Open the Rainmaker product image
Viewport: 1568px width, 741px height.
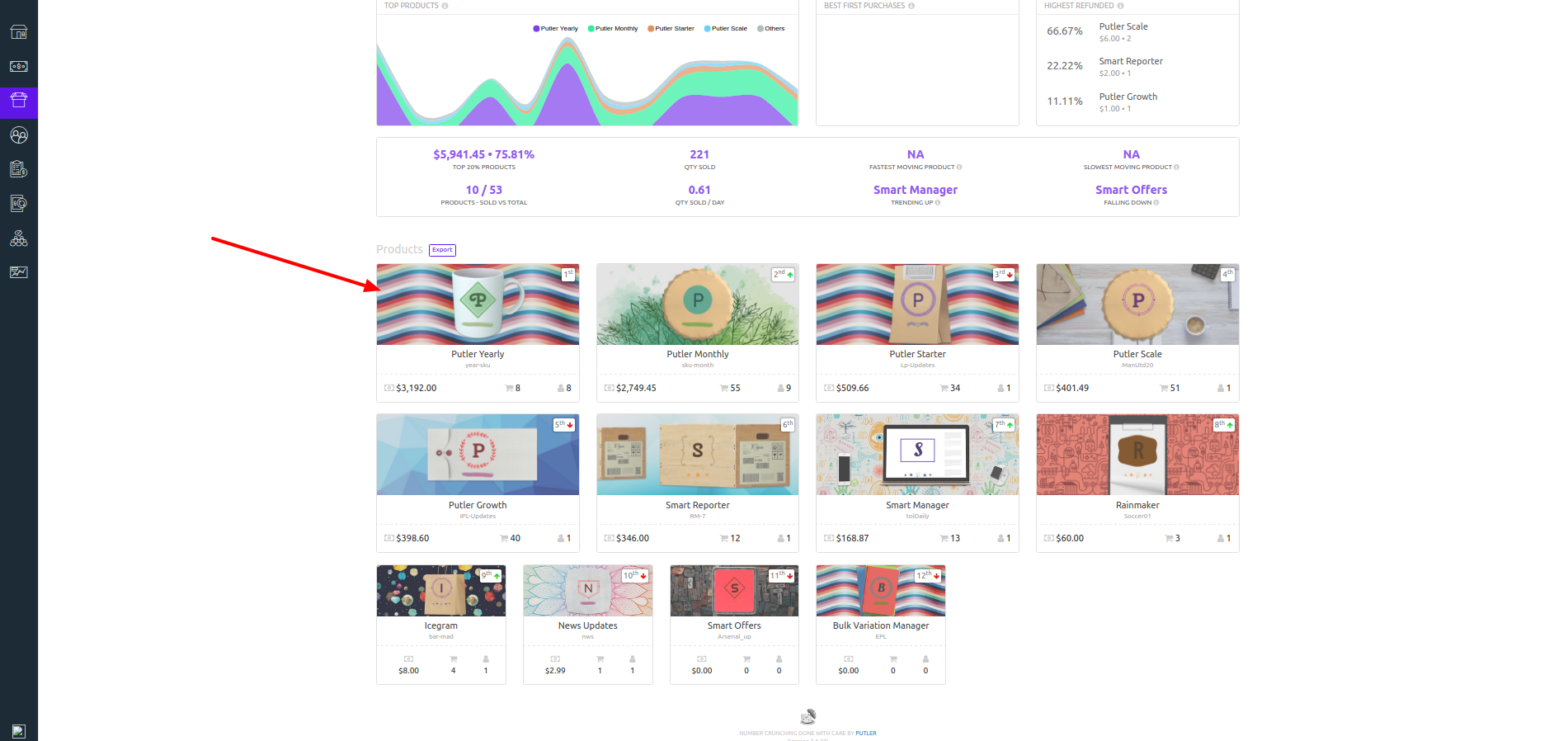tap(1137, 455)
